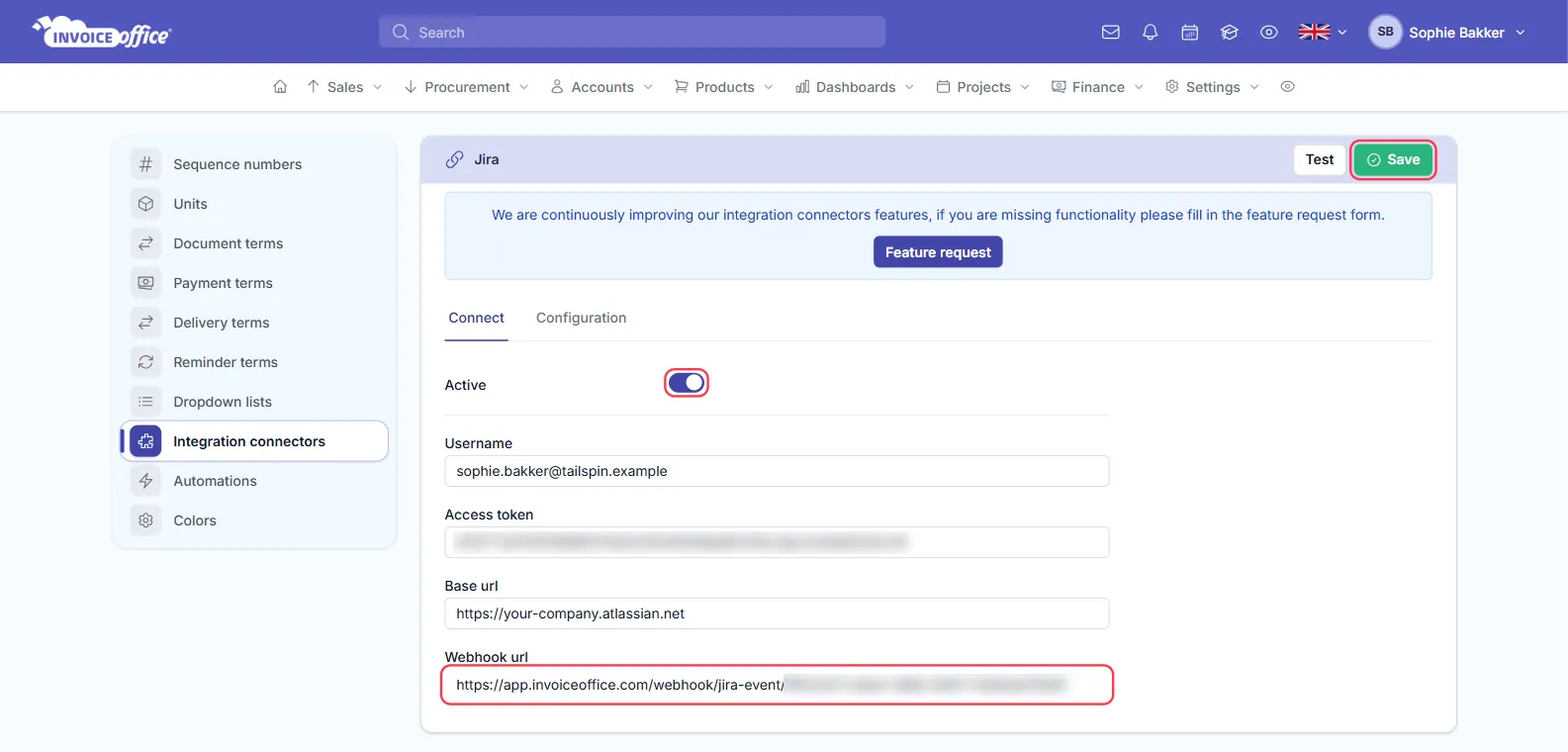The width and height of the screenshot is (1568, 752).
Task: Expand the Dashboards menu chevron
Action: click(x=909, y=87)
